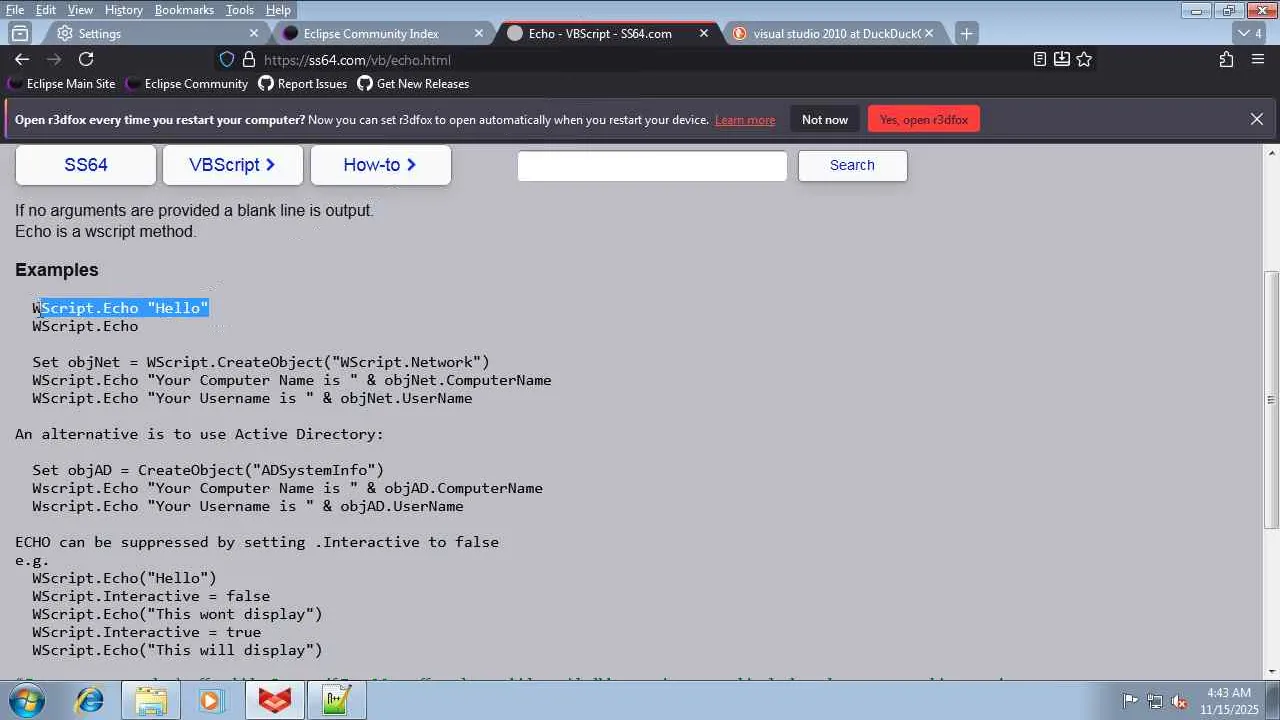This screenshot has height=720, width=1280.
Task: Click the page vertical scrollbar thumb
Action: [x=1271, y=400]
